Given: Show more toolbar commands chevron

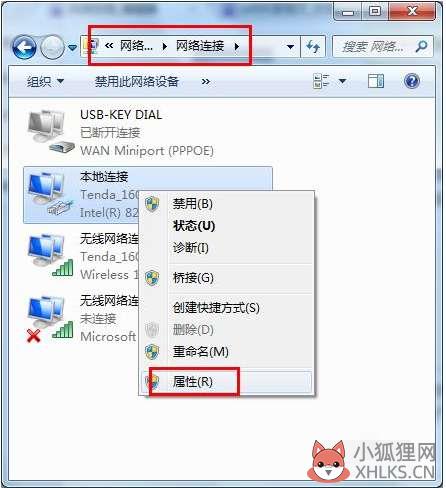Looking at the screenshot, I should click(x=206, y=81).
